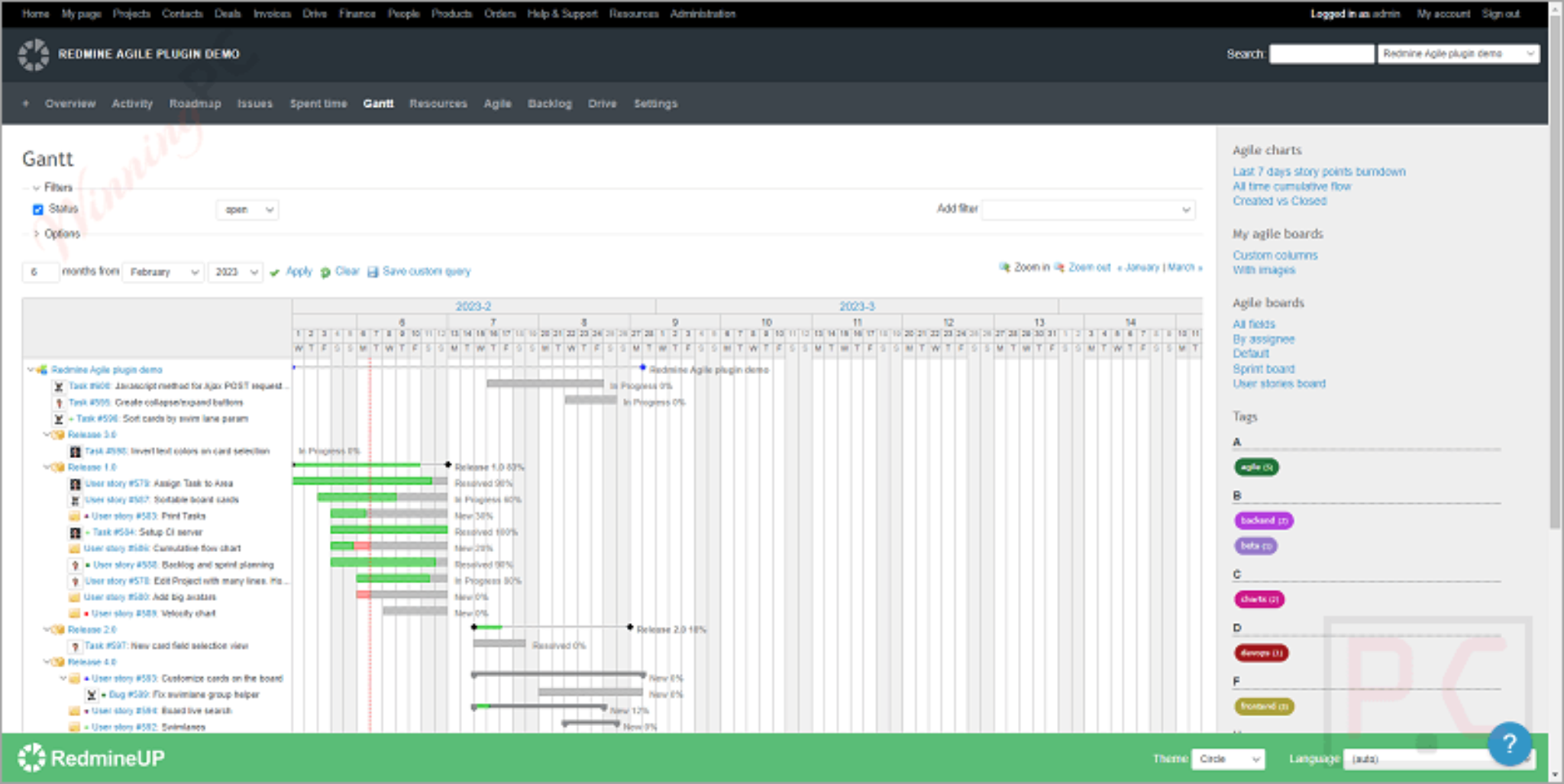Click the folder icon beside Print Tasks

point(75,516)
